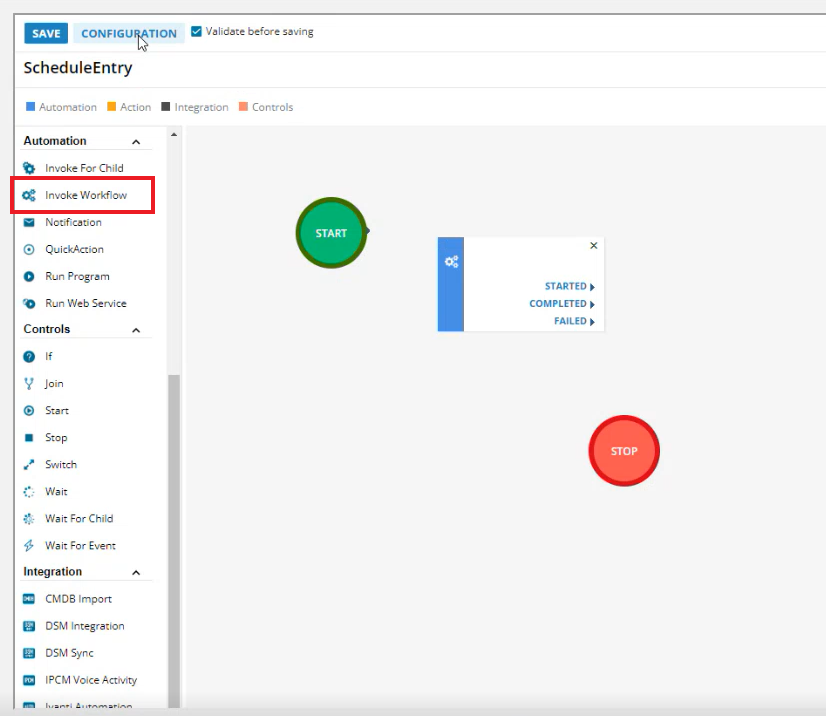This screenshot has height=716, width=826.
Task: Click the Invoke For Child gear icon
Action: click(29, 168)
